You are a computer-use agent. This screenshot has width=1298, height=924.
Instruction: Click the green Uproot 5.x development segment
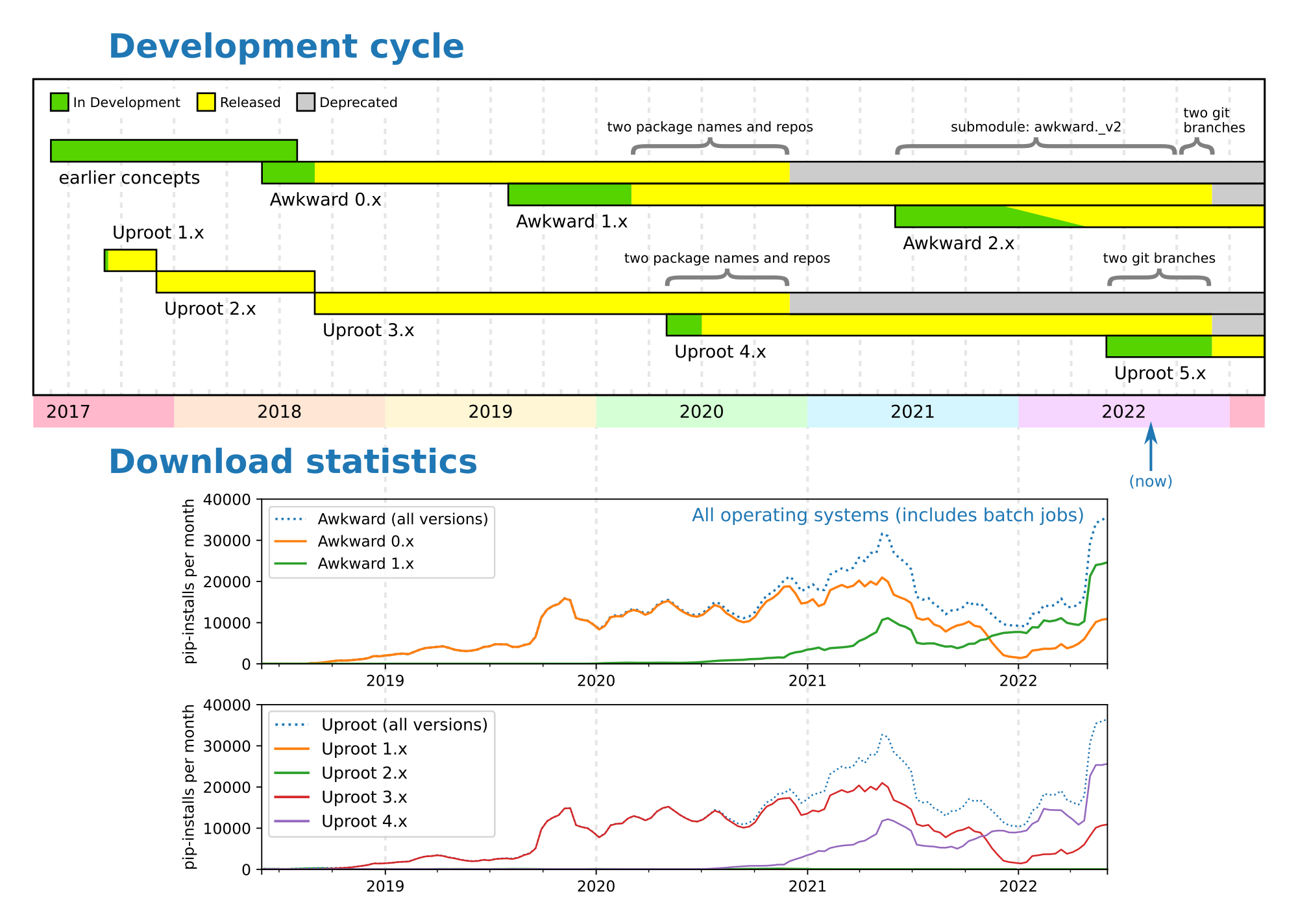point(1159,346)
